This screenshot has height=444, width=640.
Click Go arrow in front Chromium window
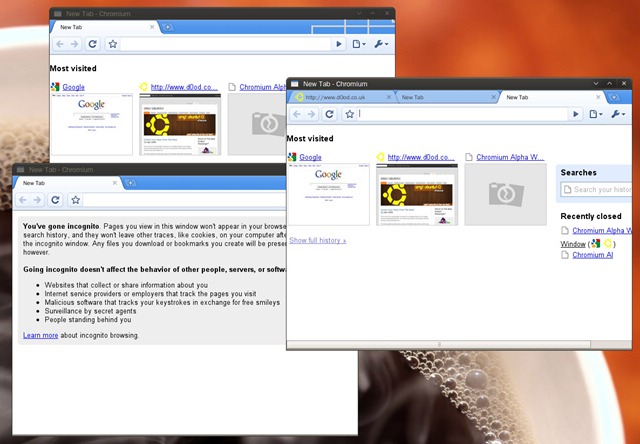pos(576,114)
